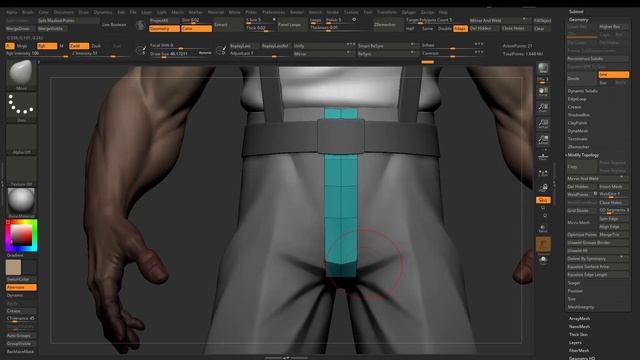Click the MergeDown button
Image resolution: width=640 pixels, height=360 pixels.
(x=19, y=29)
